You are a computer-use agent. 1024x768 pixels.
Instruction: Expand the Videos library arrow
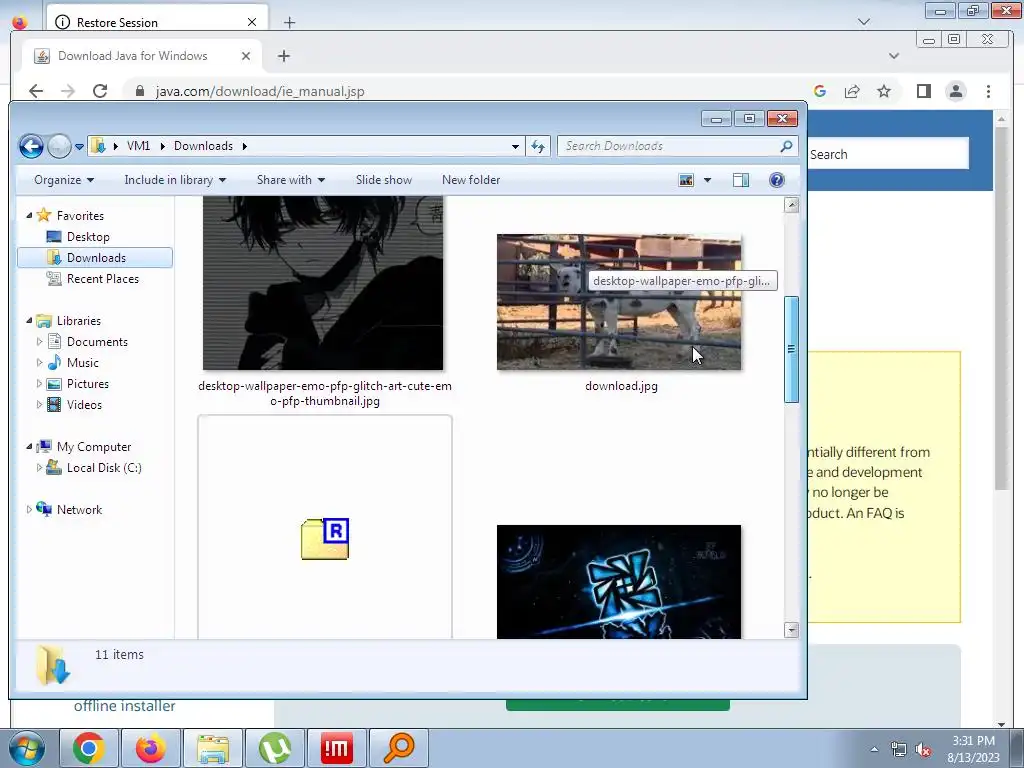pos(39,405)
